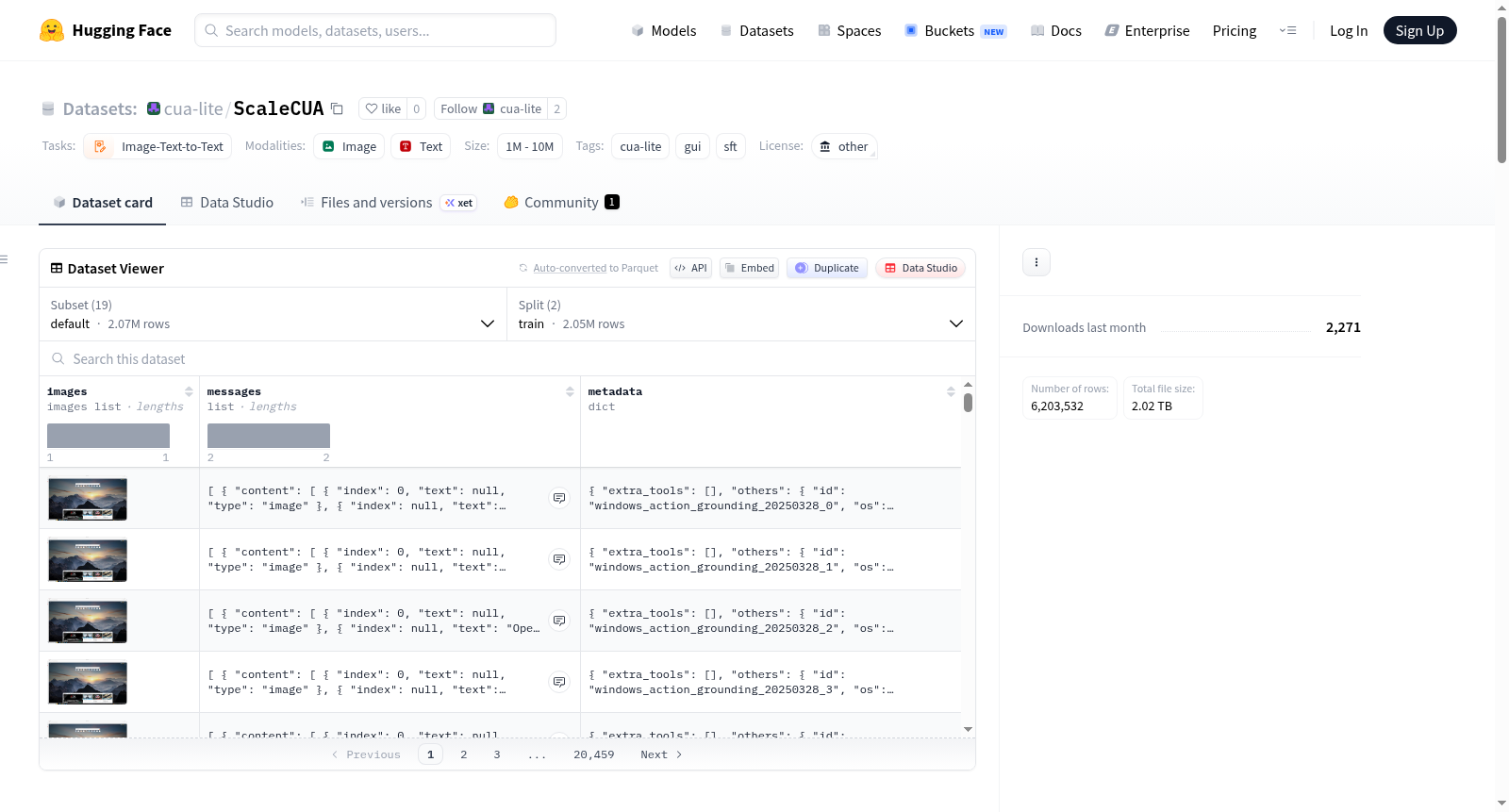1509x812 pixels.
Task: Toggle the left sidebar collapse icon
Action: (4, 259)
